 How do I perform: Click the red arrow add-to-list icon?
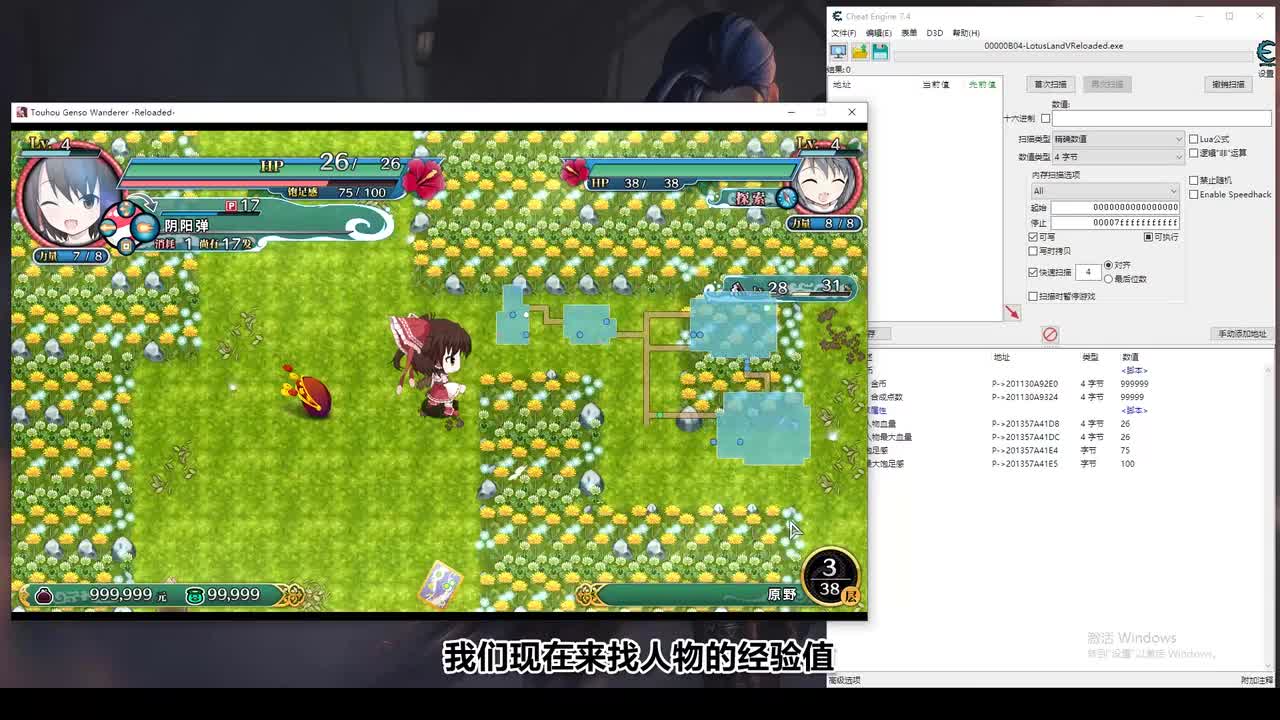tap(1012, 313)
